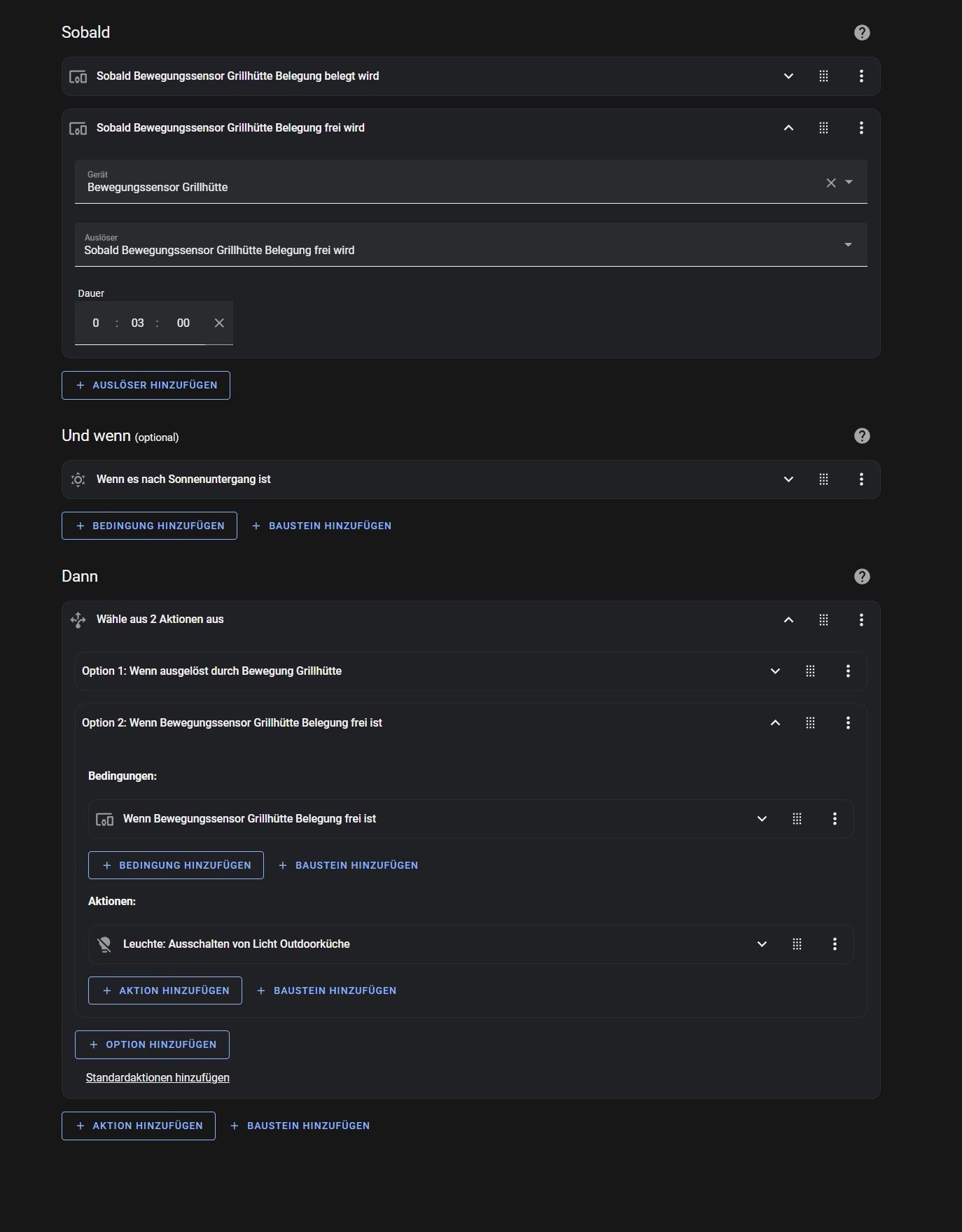Click 'Option hinzufügen' button
Viewport: 962px width, 1232px height.
152,1045
